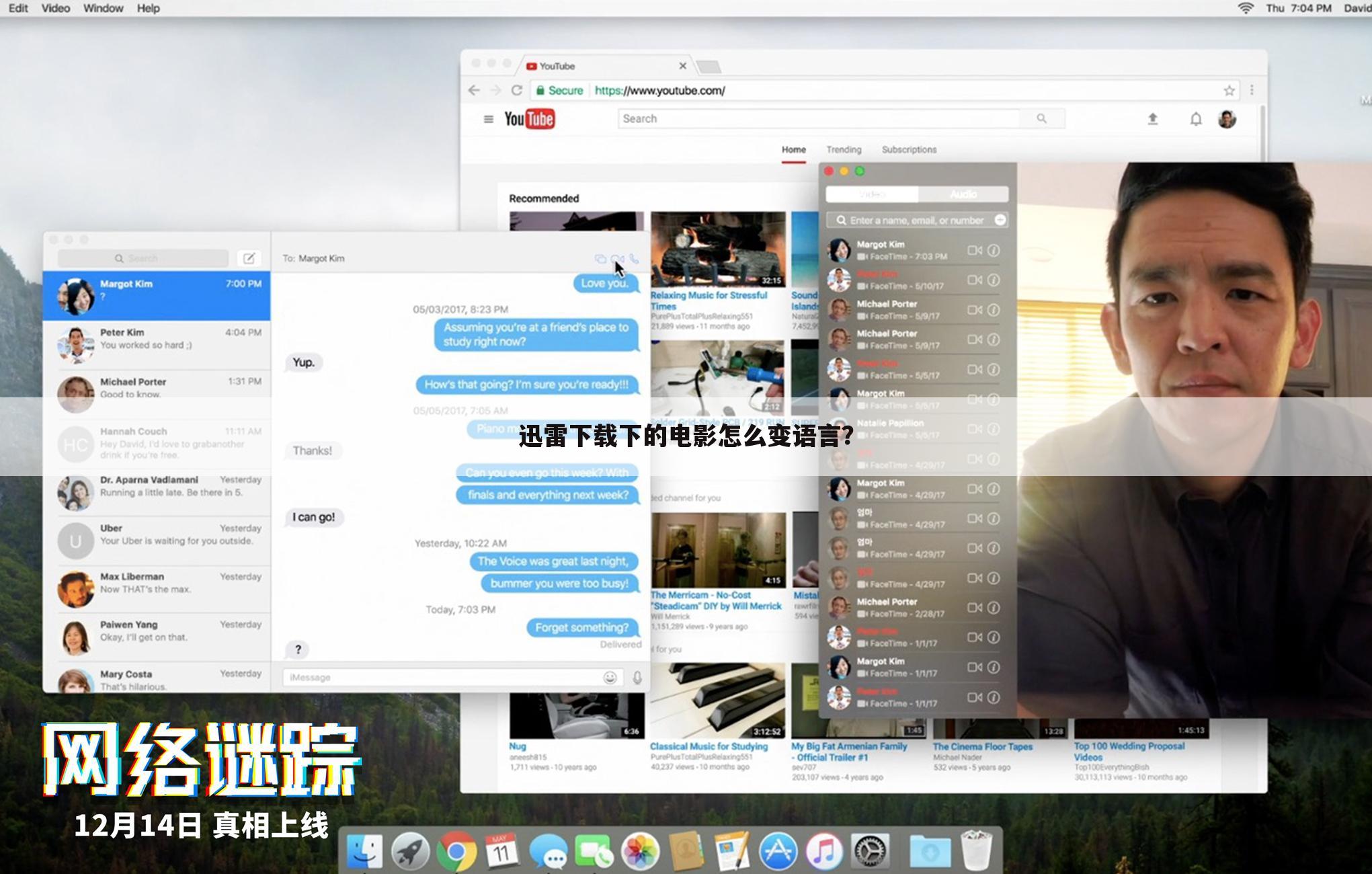
Task: Open YouTube Trending tab
Action: click(844, 149)
